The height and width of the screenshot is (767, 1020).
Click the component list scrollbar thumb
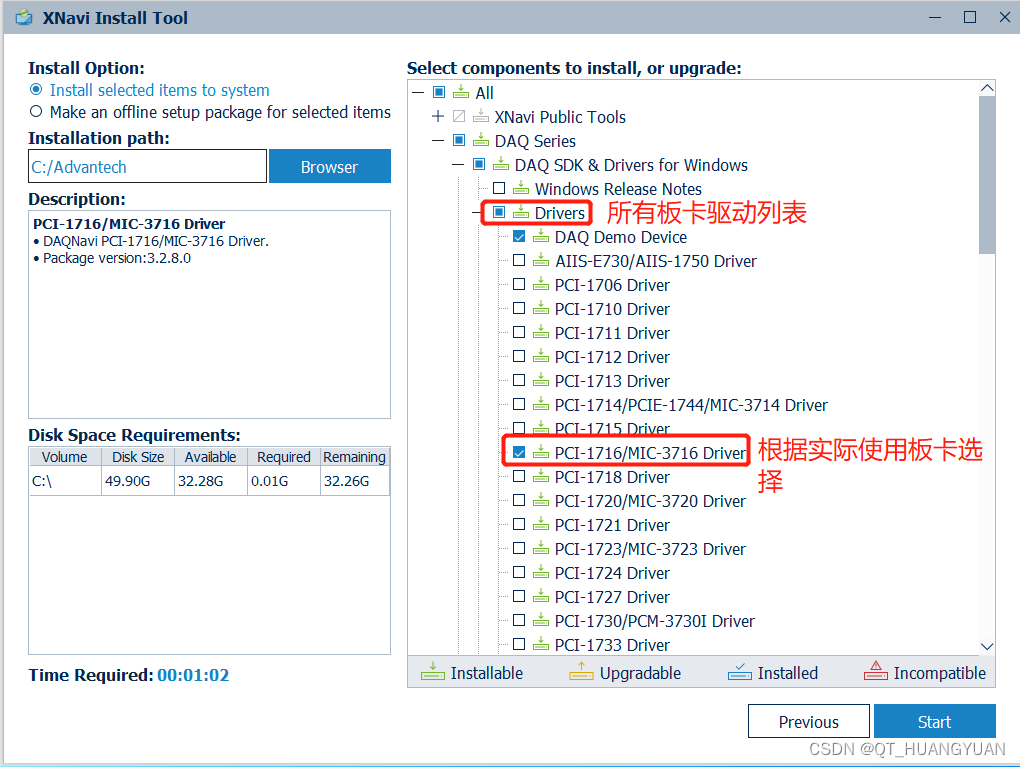[x=987, y=175]
